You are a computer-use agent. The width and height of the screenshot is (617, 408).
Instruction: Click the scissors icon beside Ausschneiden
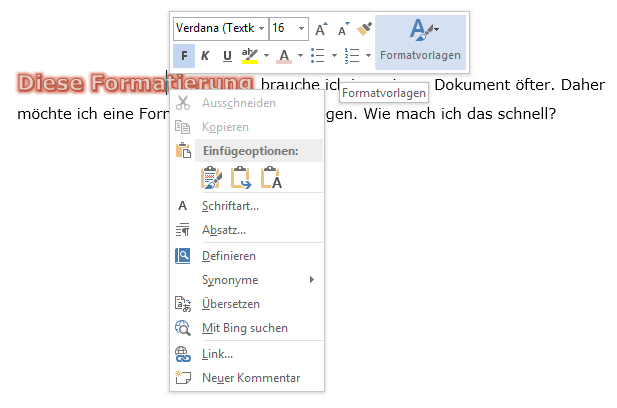(183, 103)
